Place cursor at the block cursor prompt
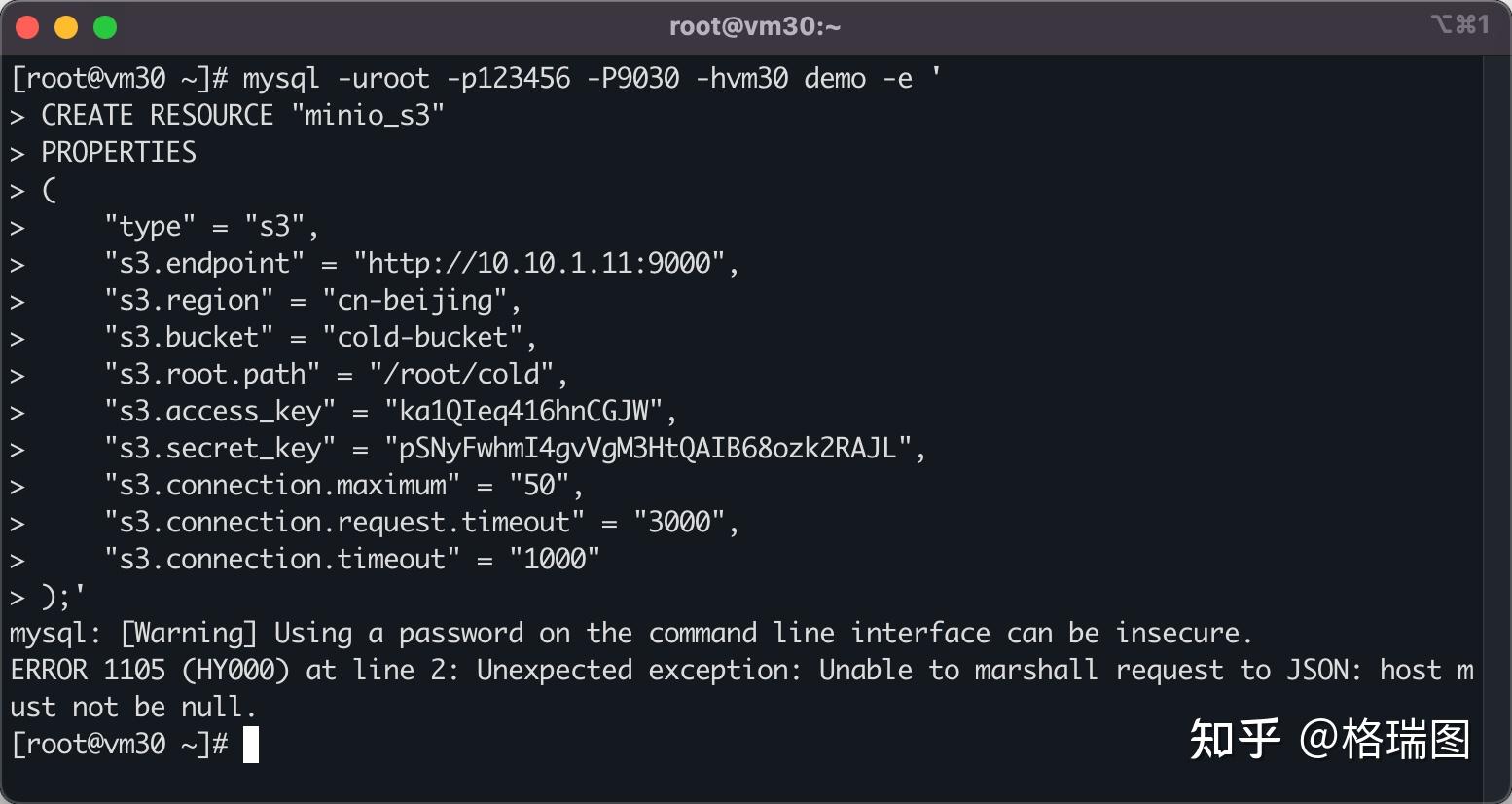 point(251,745)
